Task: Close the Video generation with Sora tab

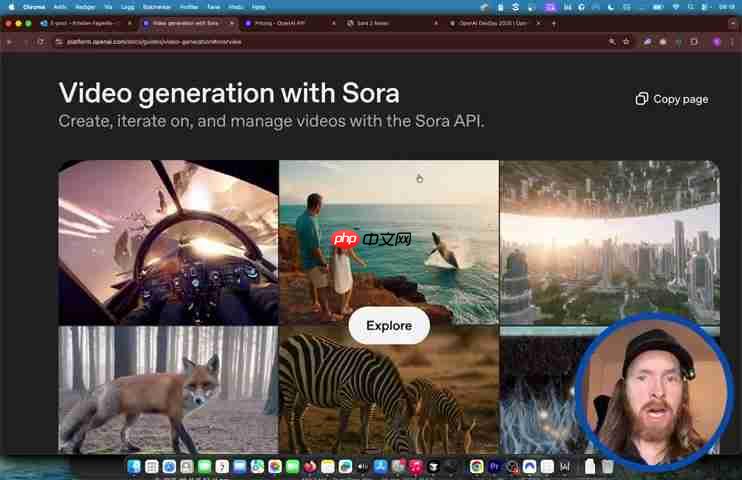Action: tap(231, 23)
